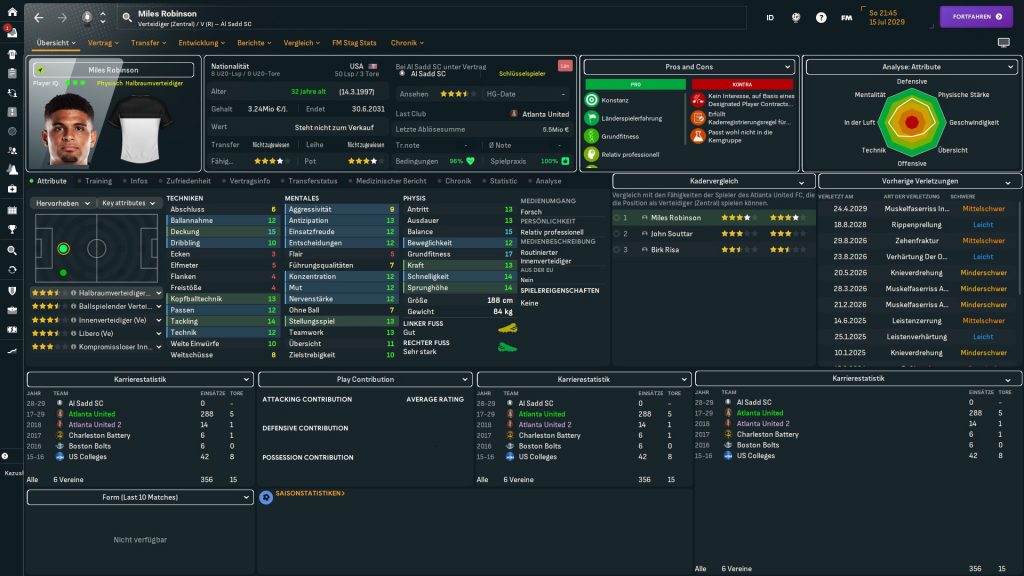1024x576 pixels.
Task: Go back using the left arrow
Action: coord(39,17)
